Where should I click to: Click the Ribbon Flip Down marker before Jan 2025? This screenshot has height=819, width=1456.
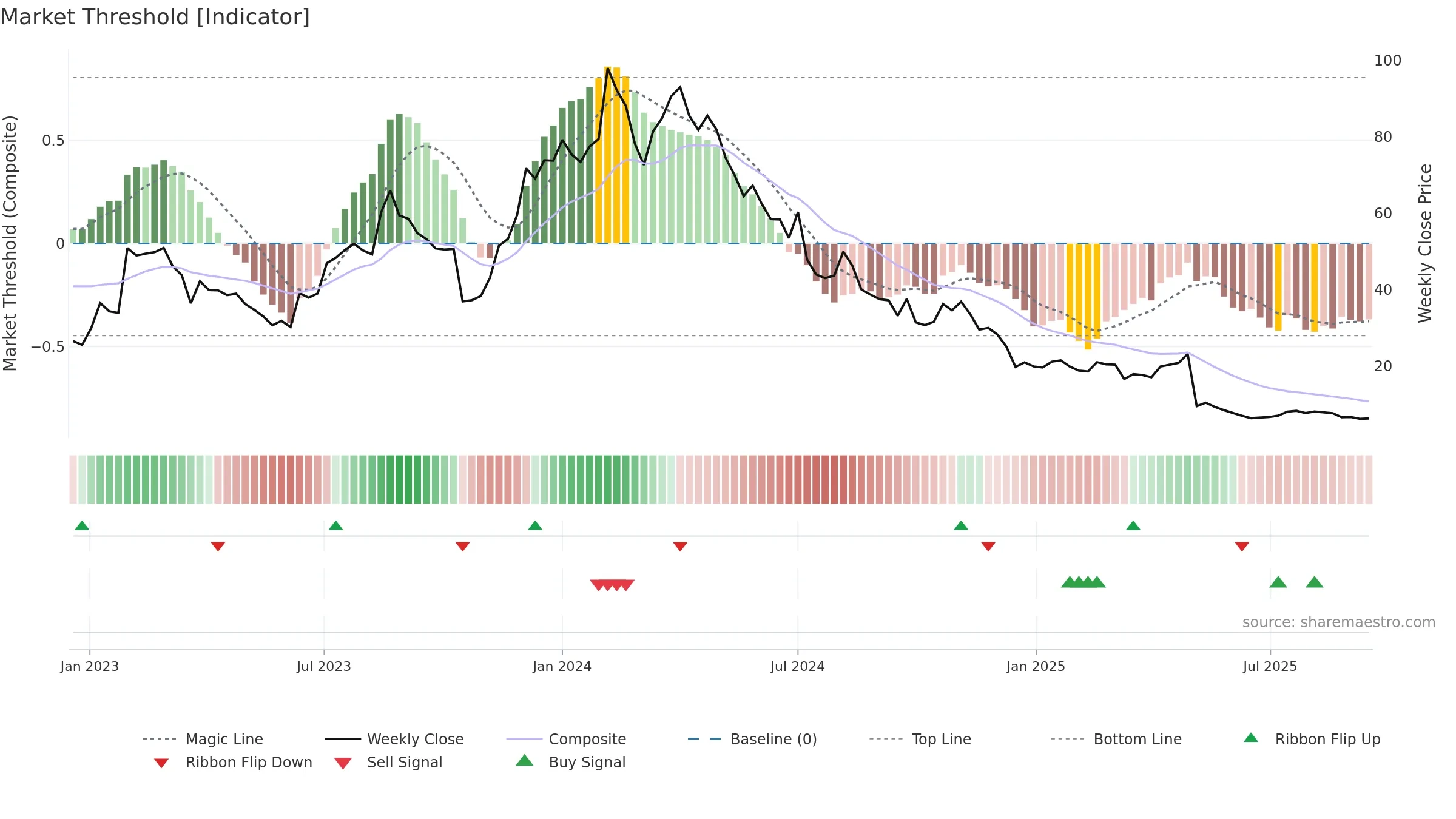[x=988, y=547]
